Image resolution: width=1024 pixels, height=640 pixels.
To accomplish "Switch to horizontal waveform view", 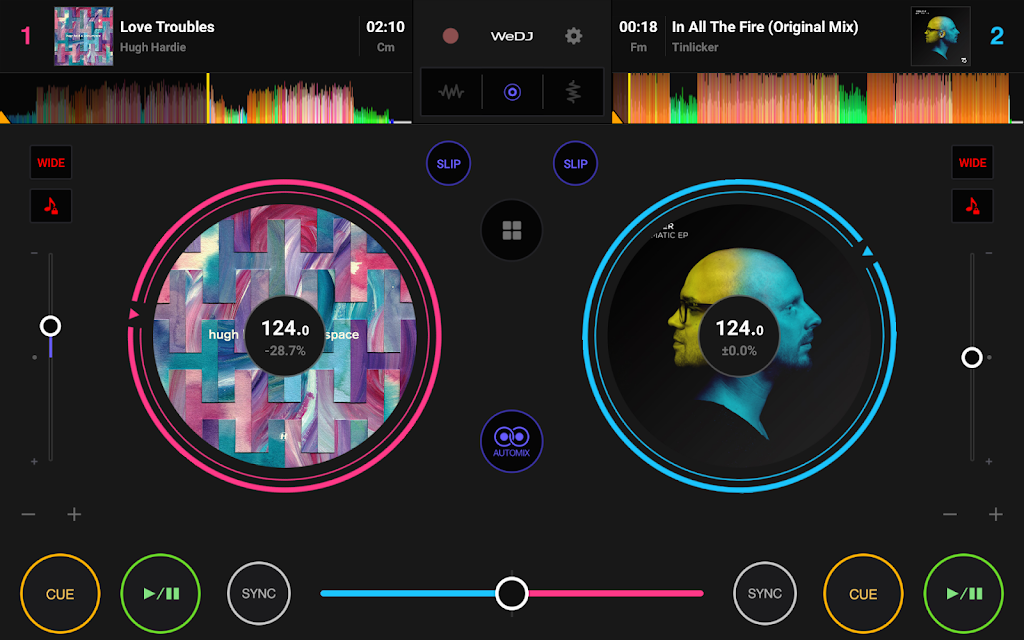I will click(x=451, y=93).
